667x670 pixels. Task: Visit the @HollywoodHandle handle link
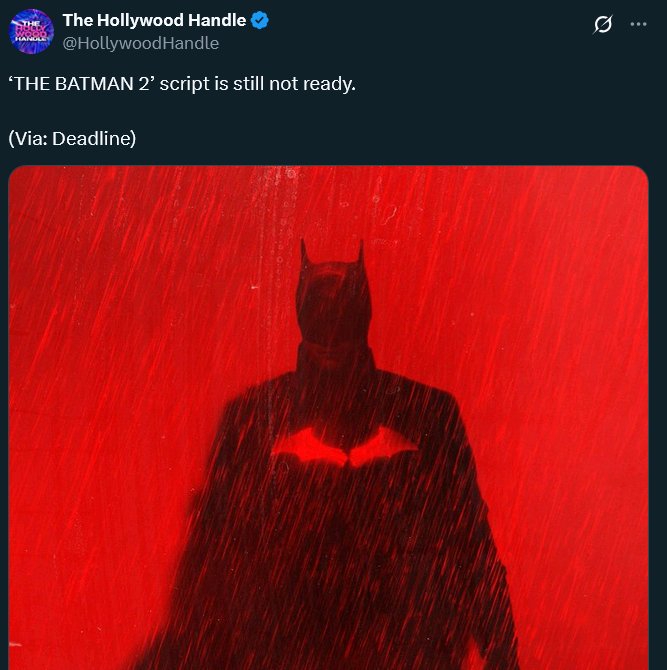(x=141, y=43)
